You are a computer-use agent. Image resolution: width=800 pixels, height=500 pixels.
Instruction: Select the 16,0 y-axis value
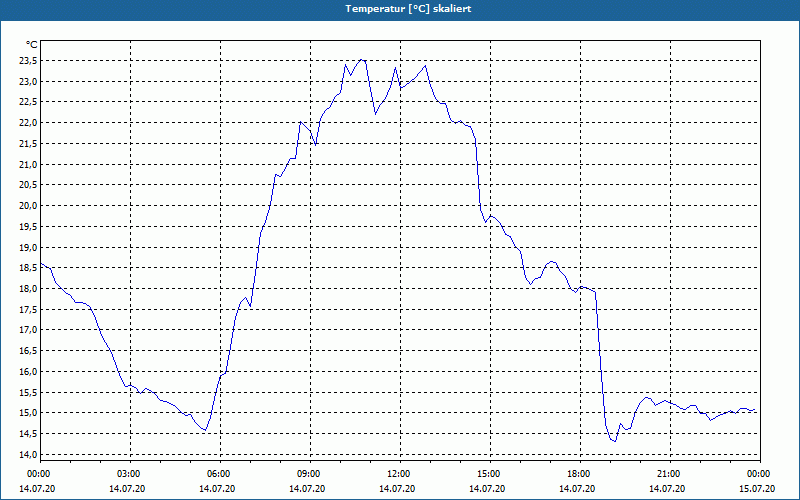tap(28, 372)
